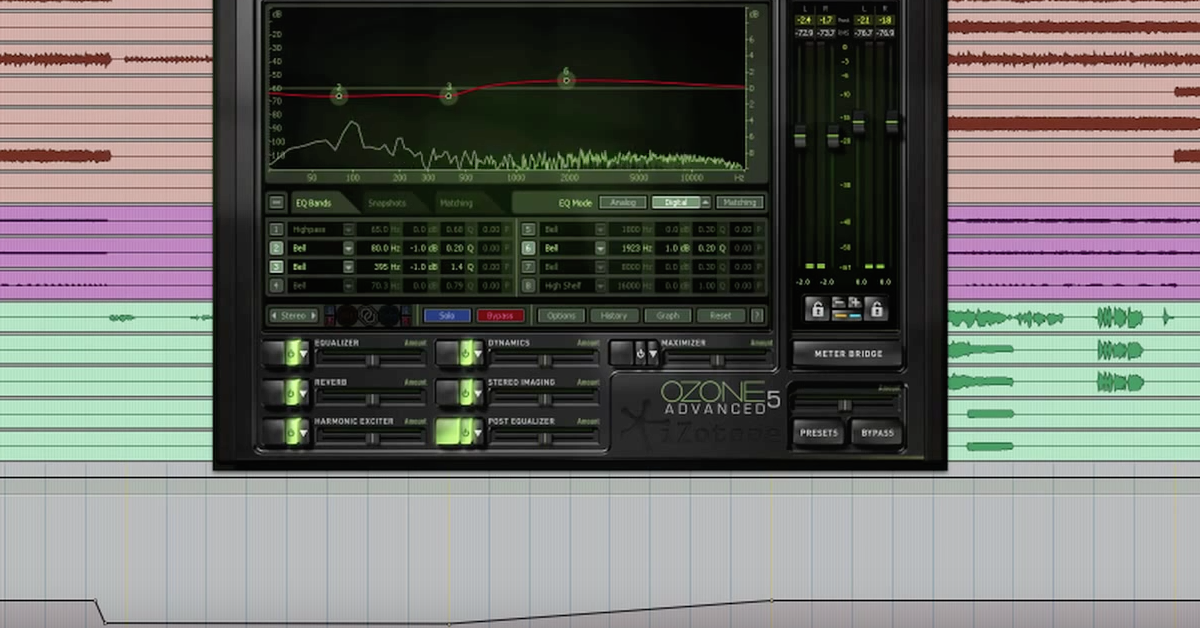Viewport: 1200px width, 628px height.
Task: Open the Options dialog
Action: click(x=561, y=315)
